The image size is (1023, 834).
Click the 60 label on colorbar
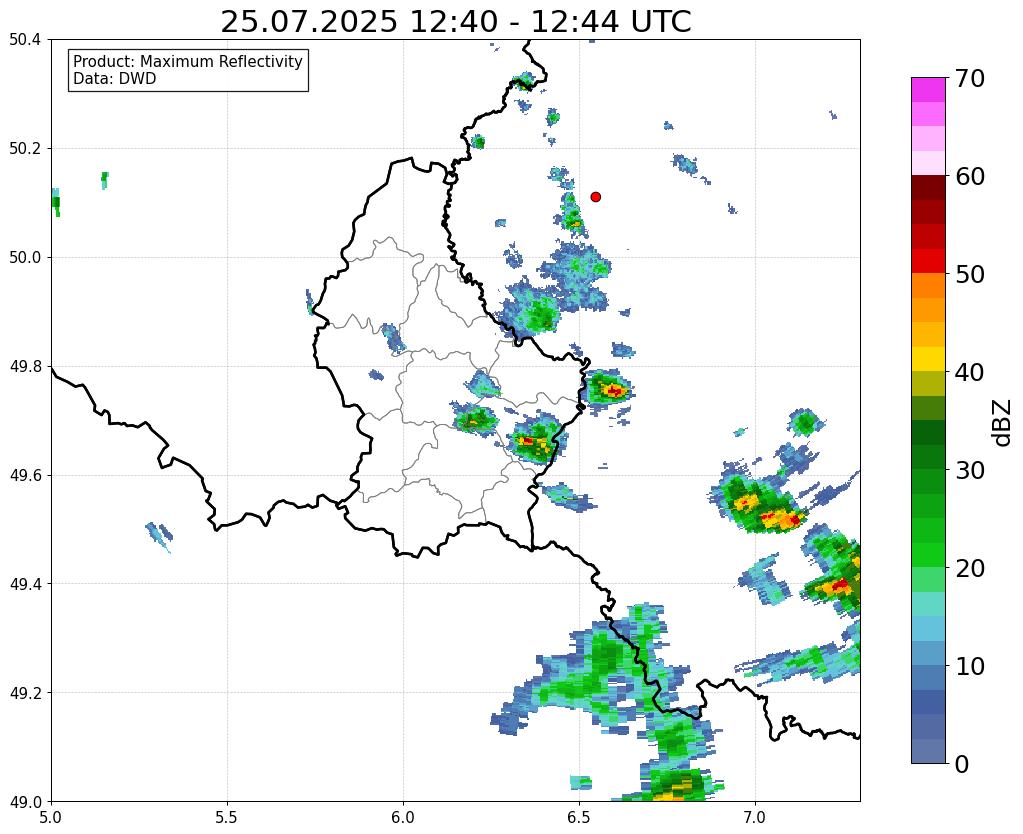tap(969, 177)
